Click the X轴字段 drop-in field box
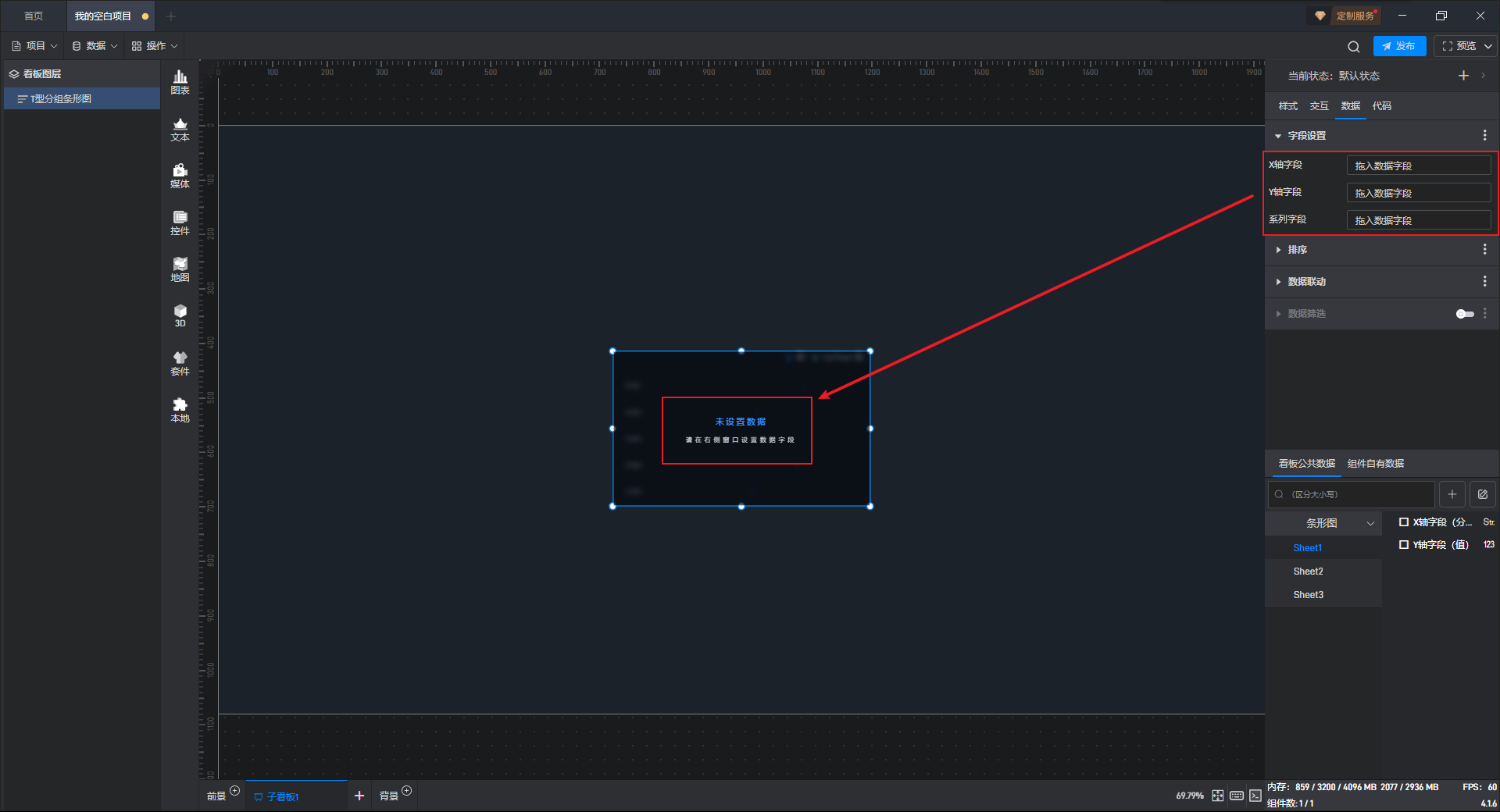Image resolution: width=1500 pixels, height=812 pixels. (1419, 166)
